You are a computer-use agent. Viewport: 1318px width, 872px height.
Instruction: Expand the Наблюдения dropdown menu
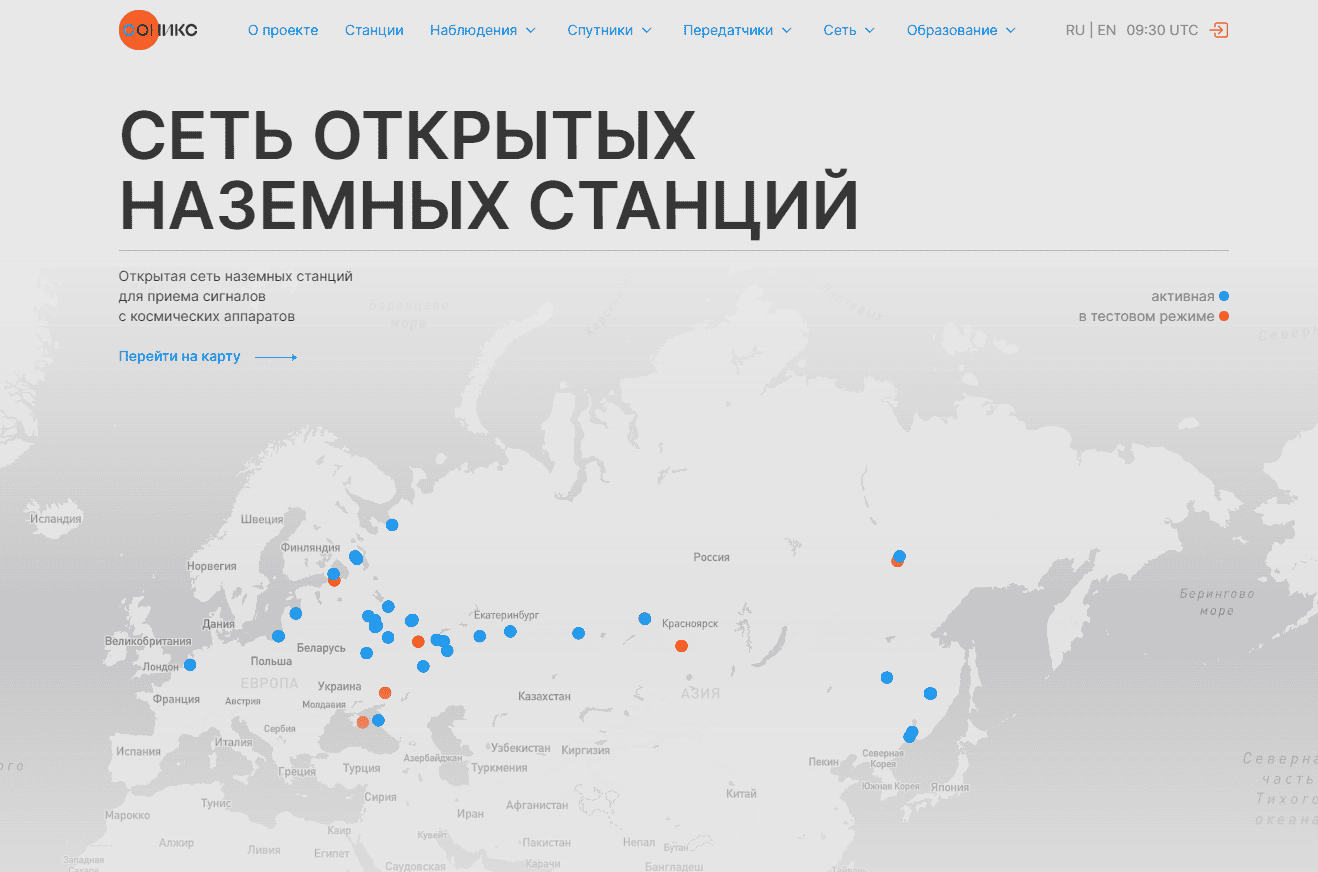483,30
